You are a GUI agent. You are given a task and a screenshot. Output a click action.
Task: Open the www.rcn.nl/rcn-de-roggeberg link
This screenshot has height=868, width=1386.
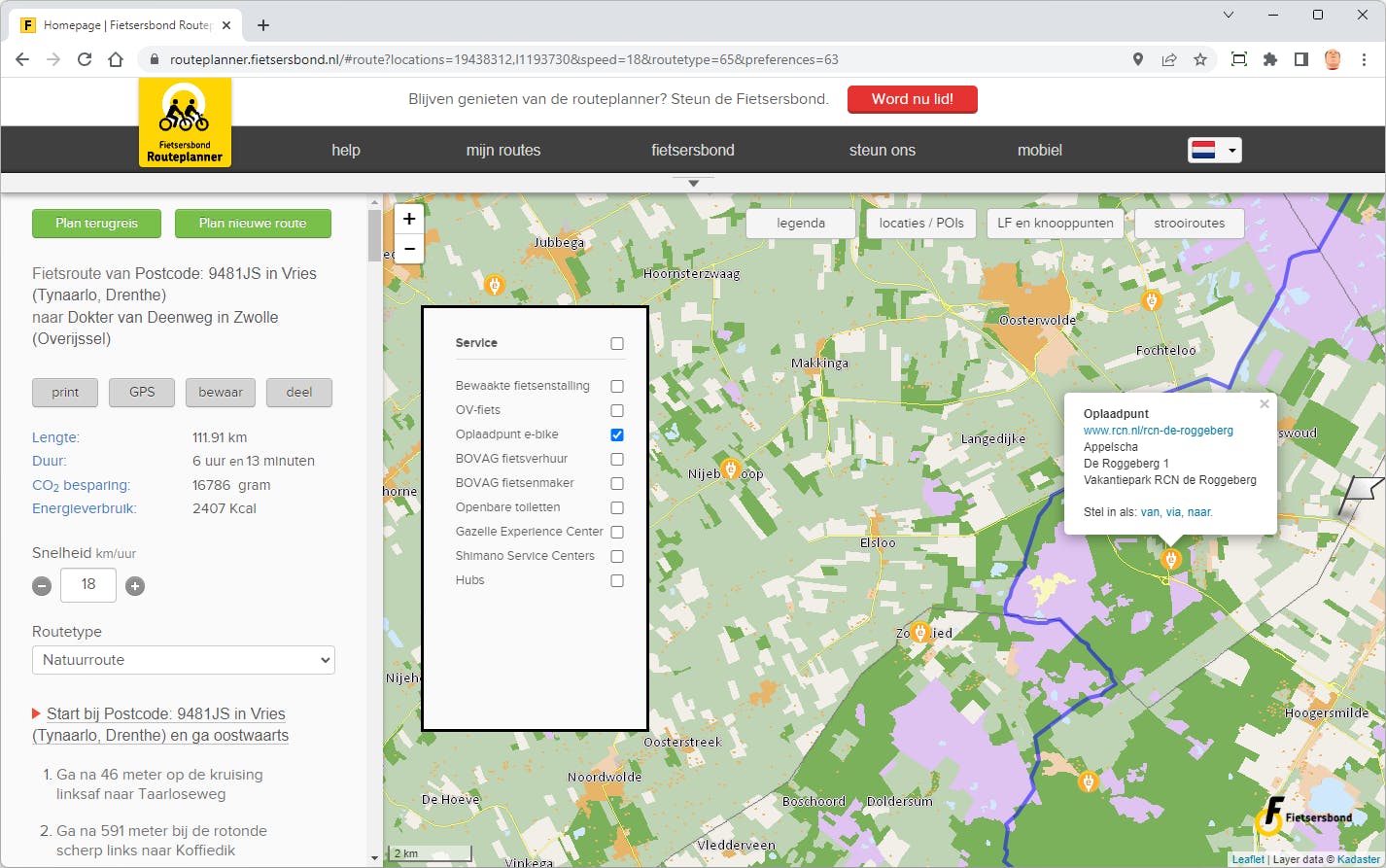pyautogui.click(x=1158, y=431)
